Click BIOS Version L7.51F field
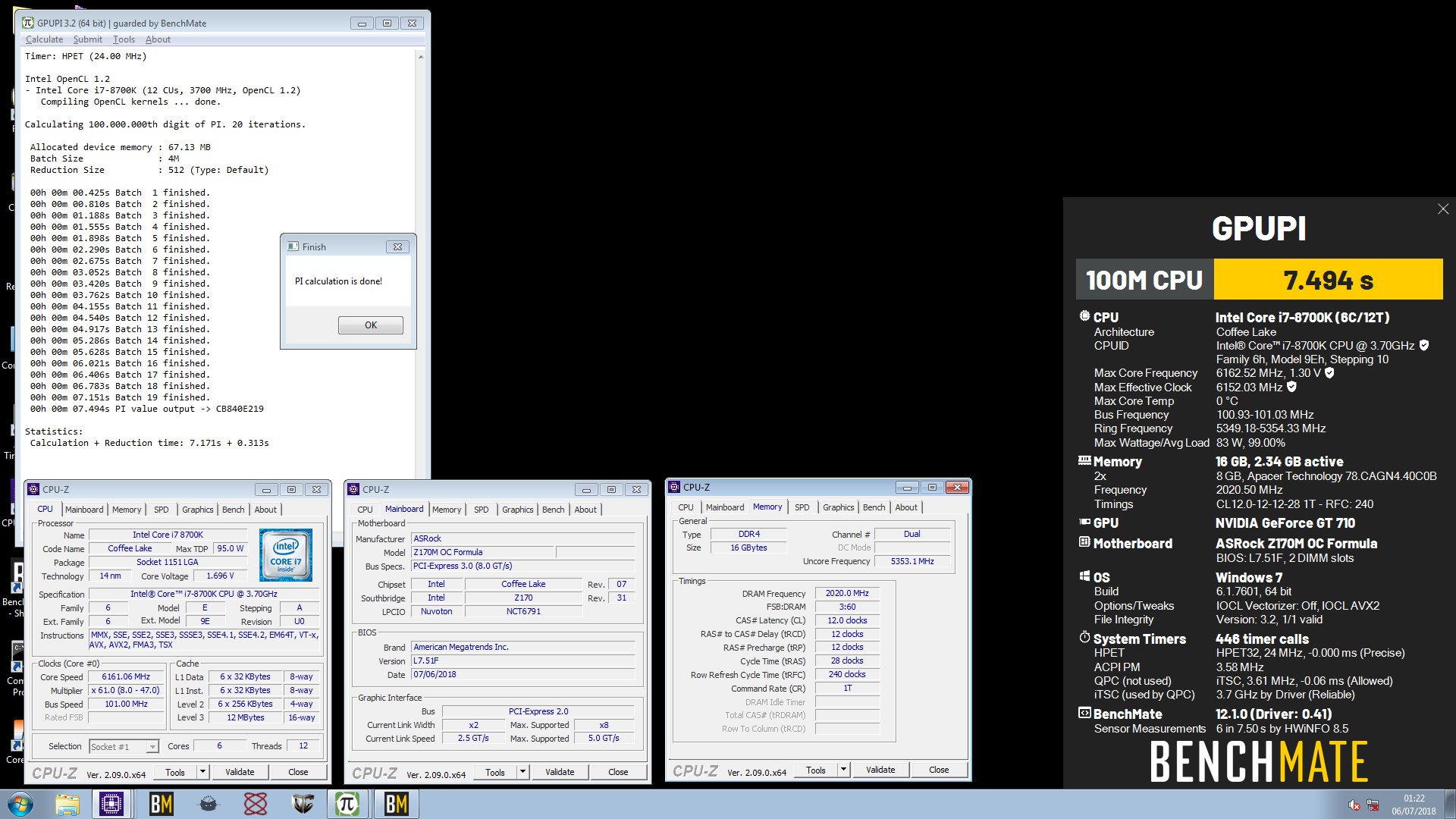 pyautogui.click(x=522, y=661)
